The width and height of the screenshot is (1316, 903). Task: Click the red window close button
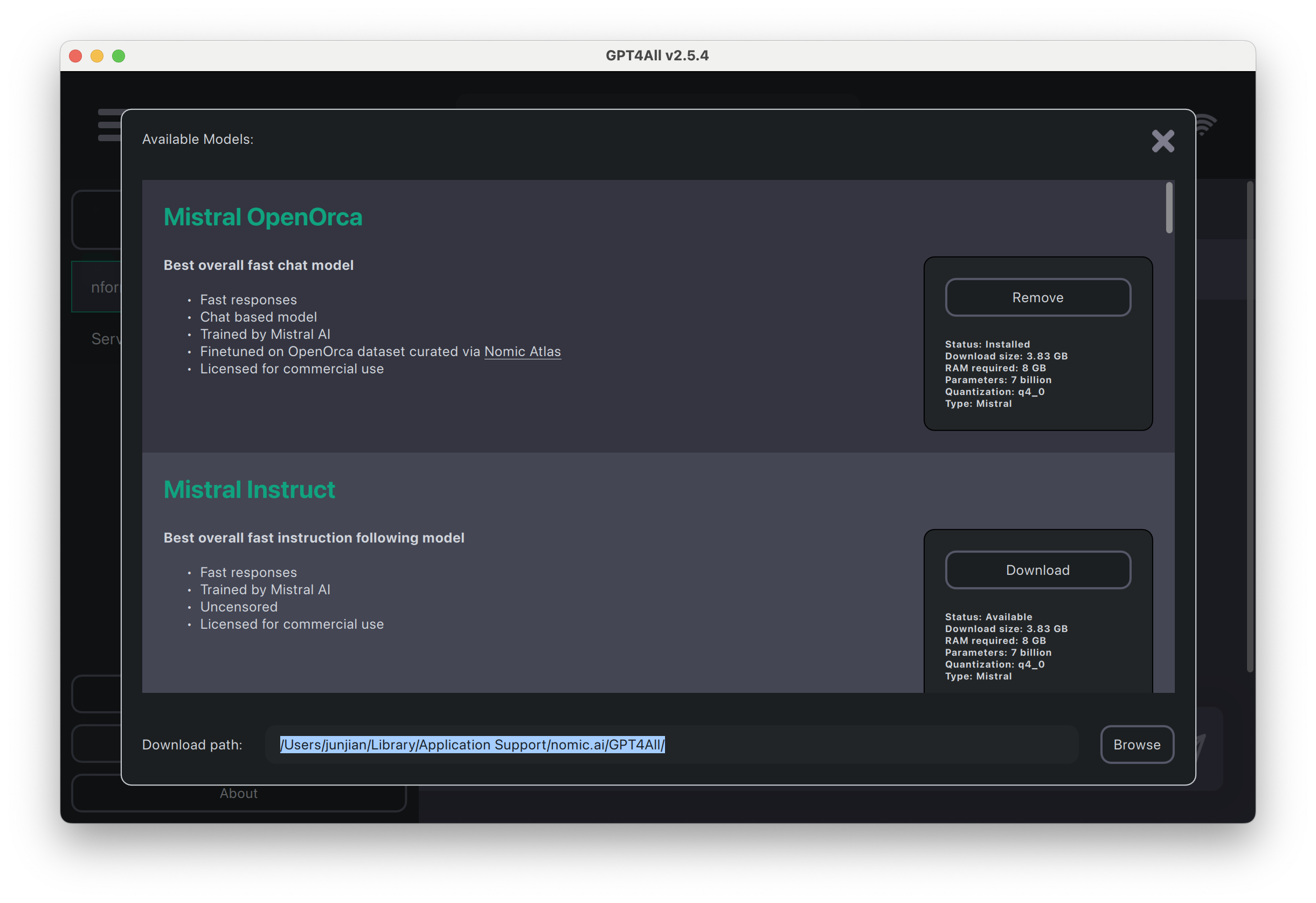point(75,56)
